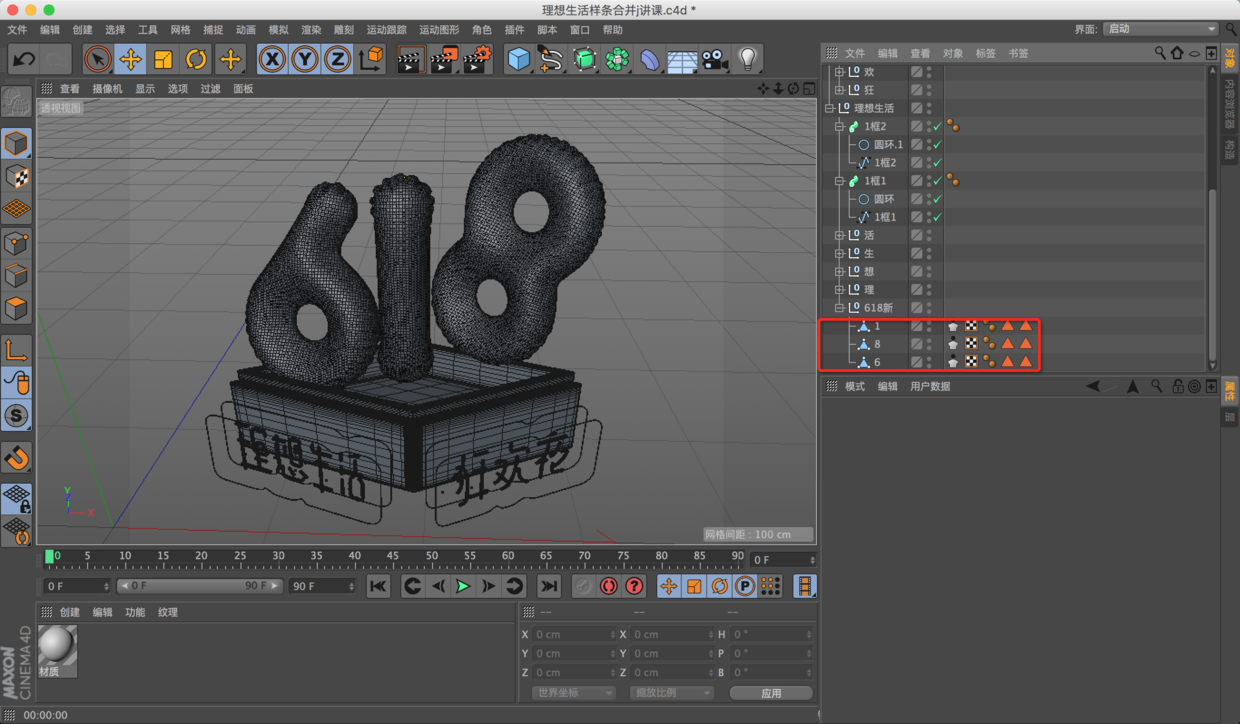The width and height of the screenshot is (1240, 724).
Task: Open the material manager 纹理 menu
Action: pos(167,612)
